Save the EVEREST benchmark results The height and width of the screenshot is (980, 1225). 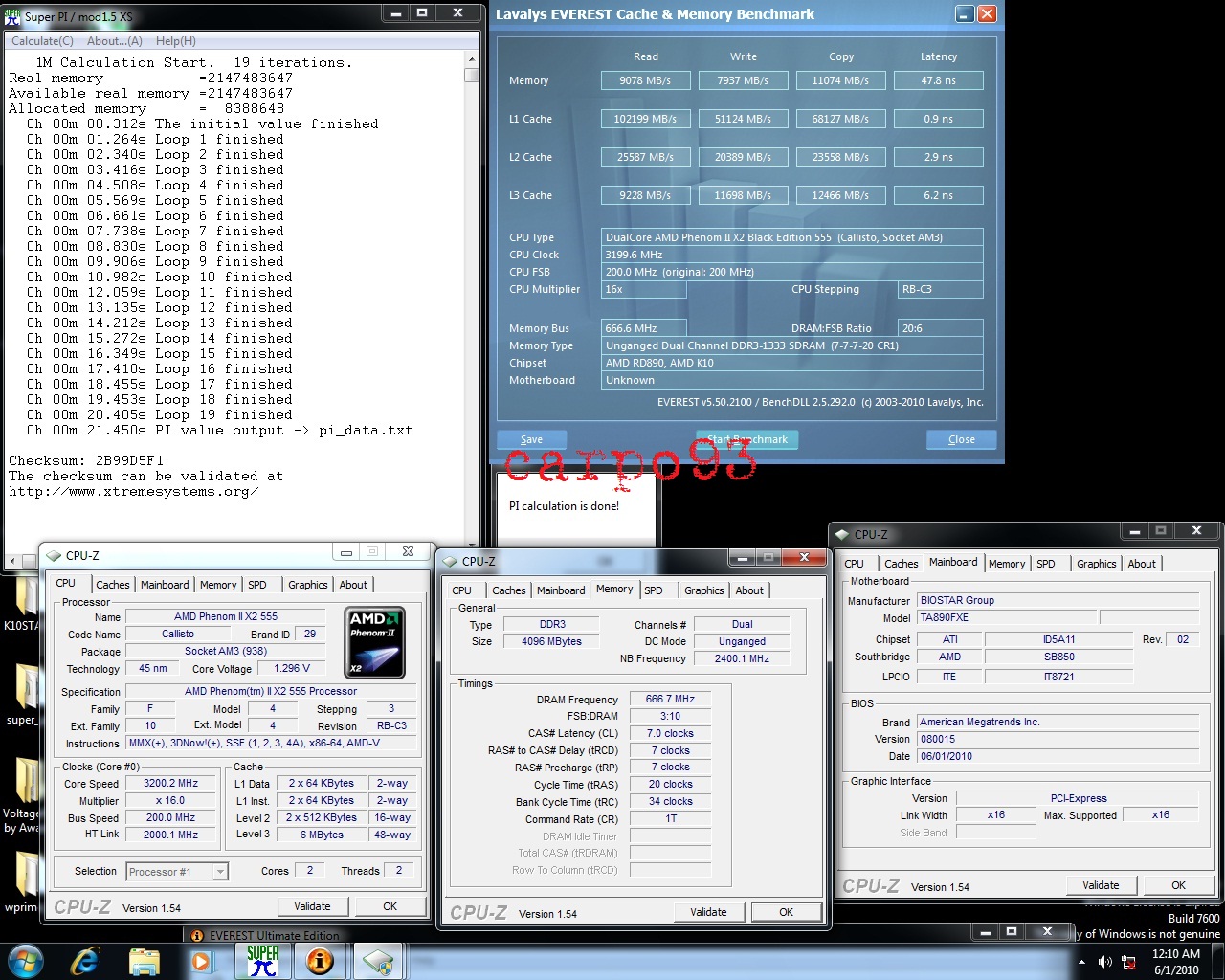pos(532,439)
